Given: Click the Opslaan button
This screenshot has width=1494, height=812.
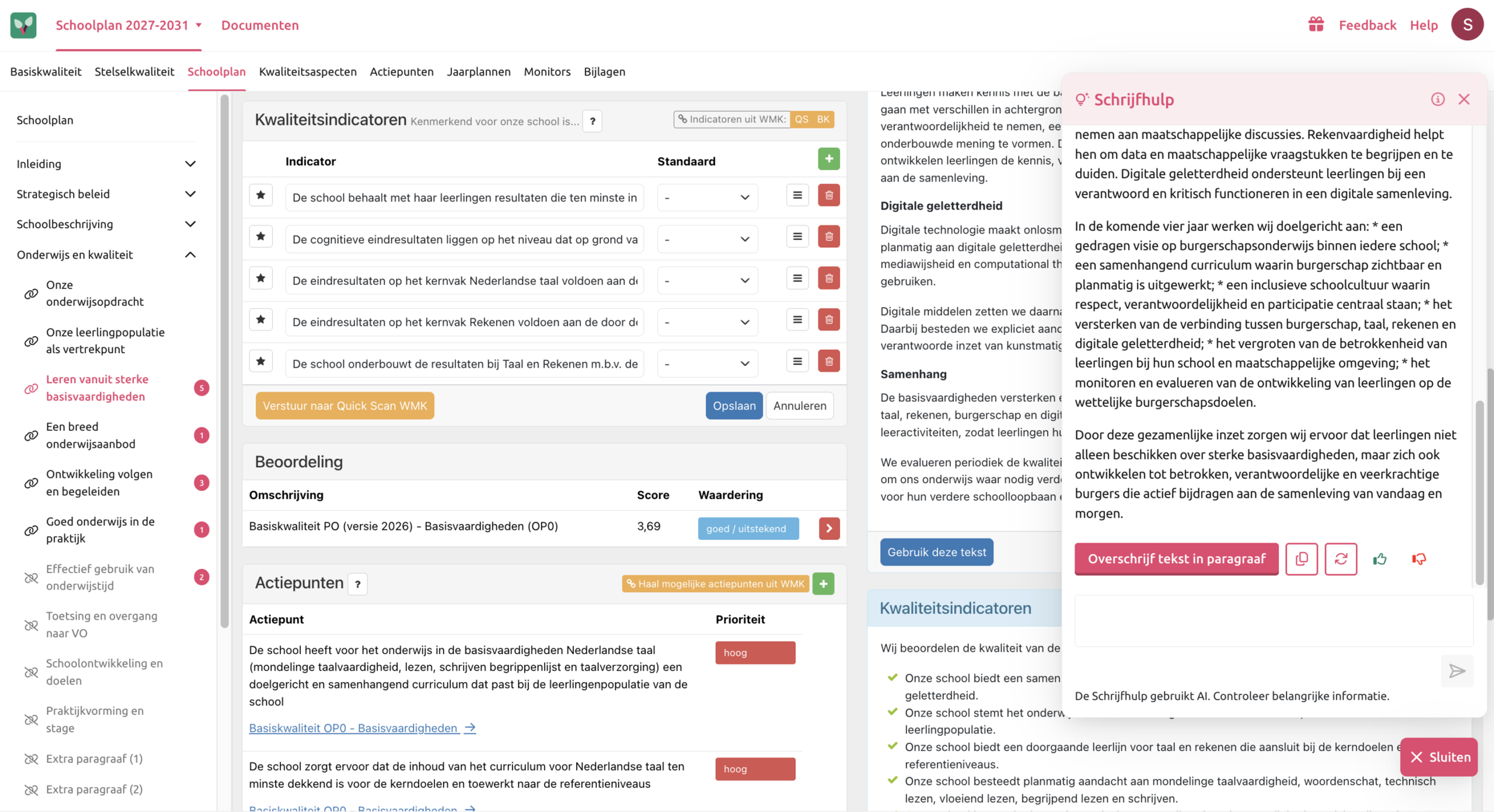Looking at the screenshot, I should [x=734, y=406].
